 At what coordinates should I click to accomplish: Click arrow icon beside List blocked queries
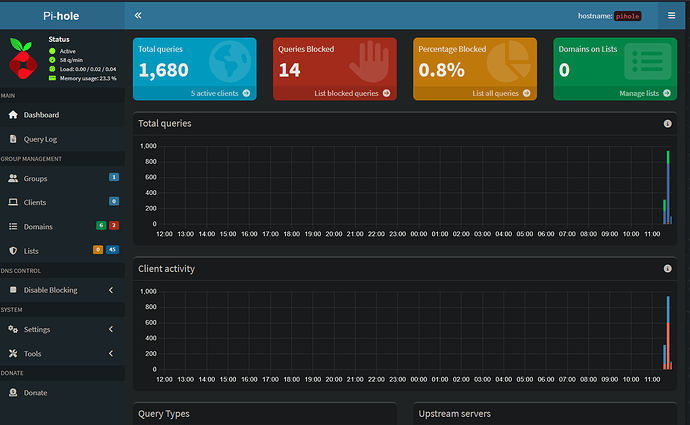(x=386, y=93)
